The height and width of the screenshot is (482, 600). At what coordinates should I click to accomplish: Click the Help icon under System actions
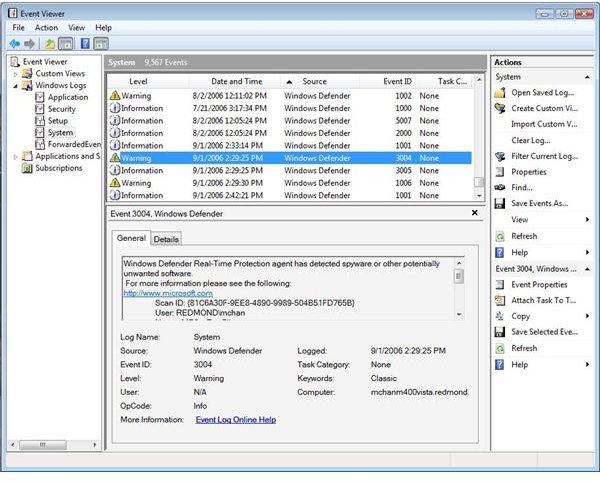(x=500, y=252)
